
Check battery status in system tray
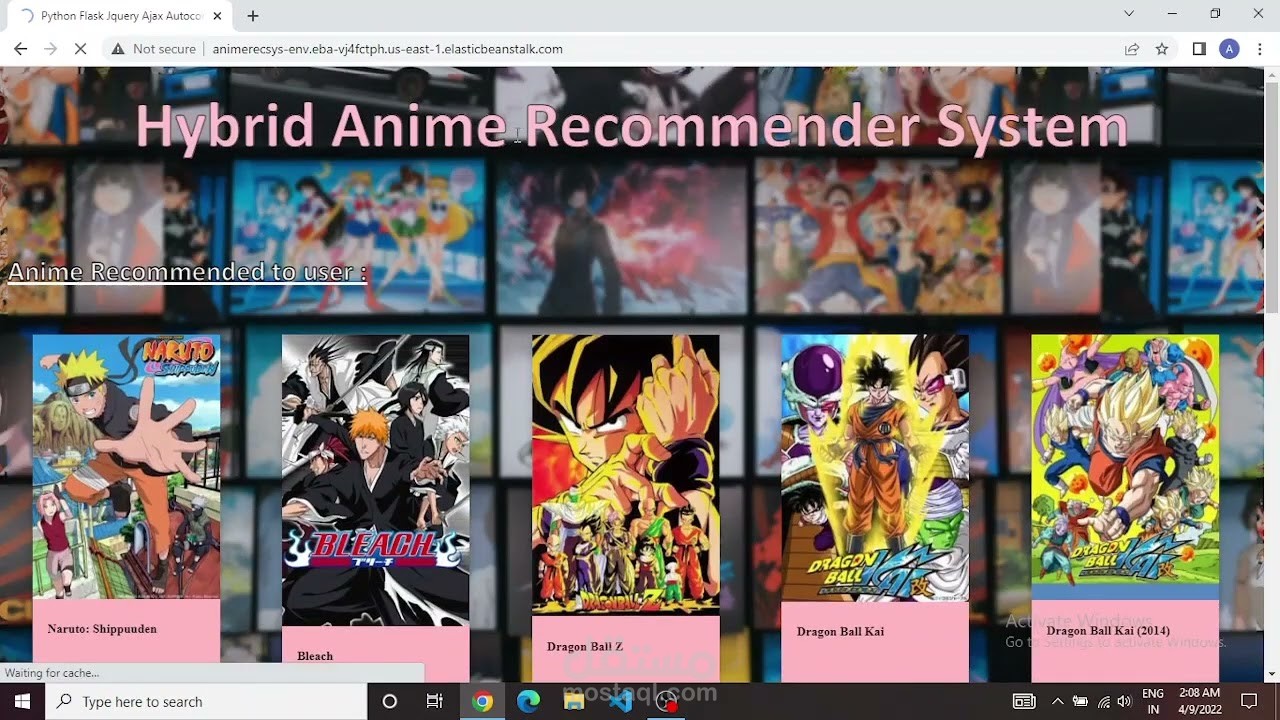click(1080, 701)
